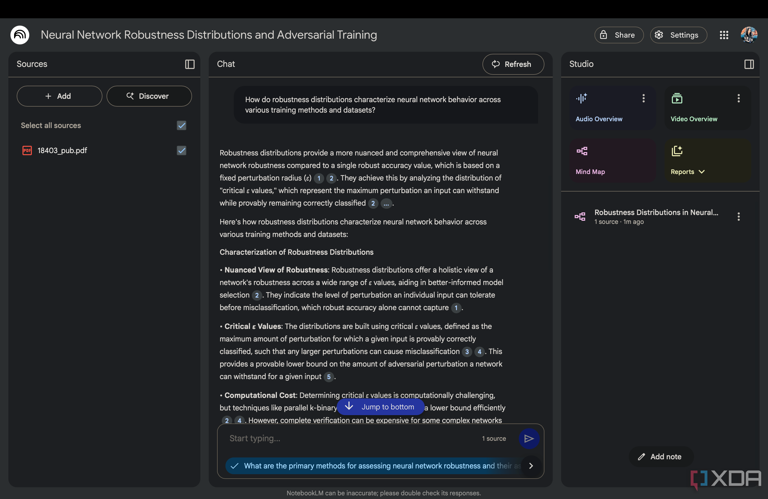The image size is (768, 499).
Task: Open the Google apps grid
Action: click(724, 35)
